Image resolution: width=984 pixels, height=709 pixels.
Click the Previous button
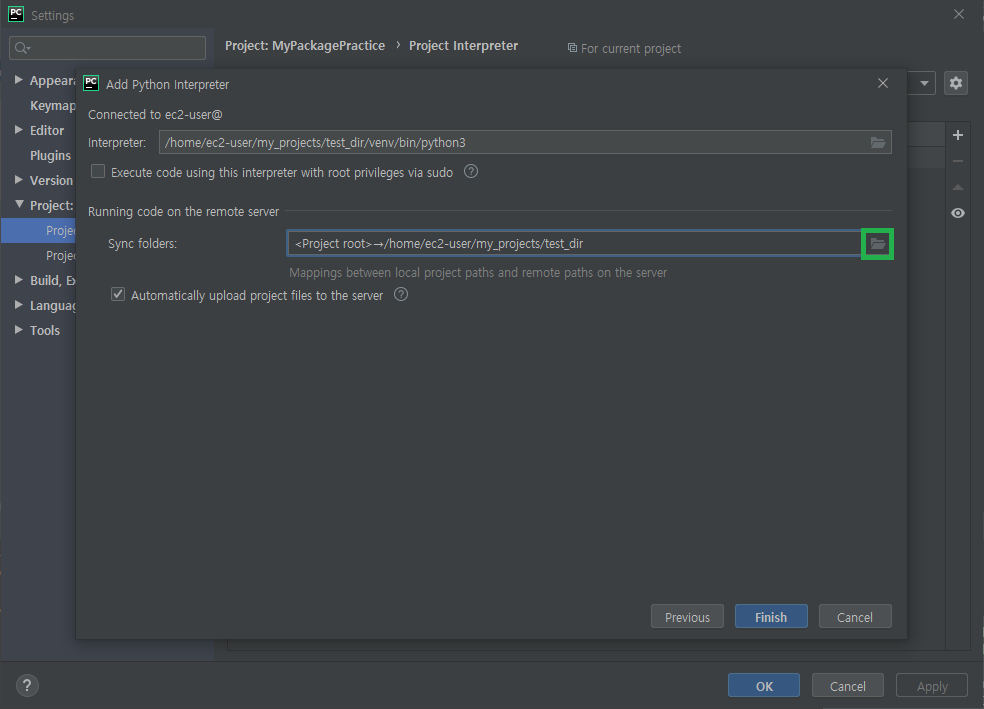click(687, 617)
